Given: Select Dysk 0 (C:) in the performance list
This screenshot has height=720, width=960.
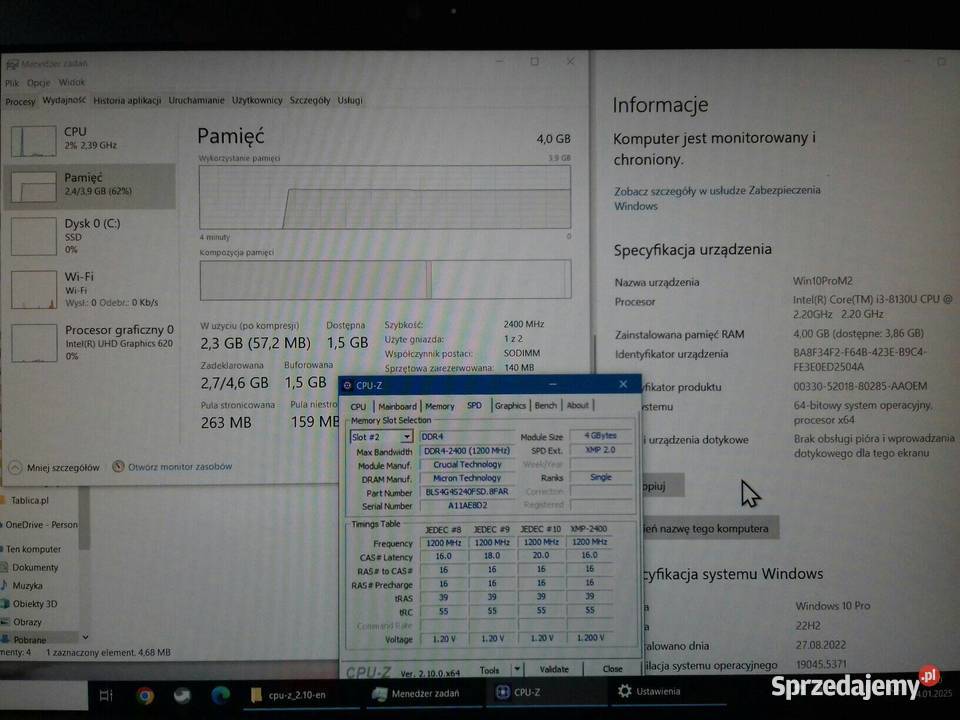Looking at the screenshot, I should click(34, 236).
